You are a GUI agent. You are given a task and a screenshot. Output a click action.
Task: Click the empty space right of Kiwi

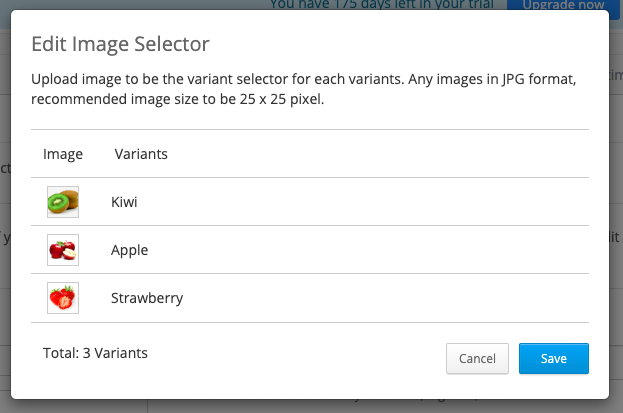point(358,202)
